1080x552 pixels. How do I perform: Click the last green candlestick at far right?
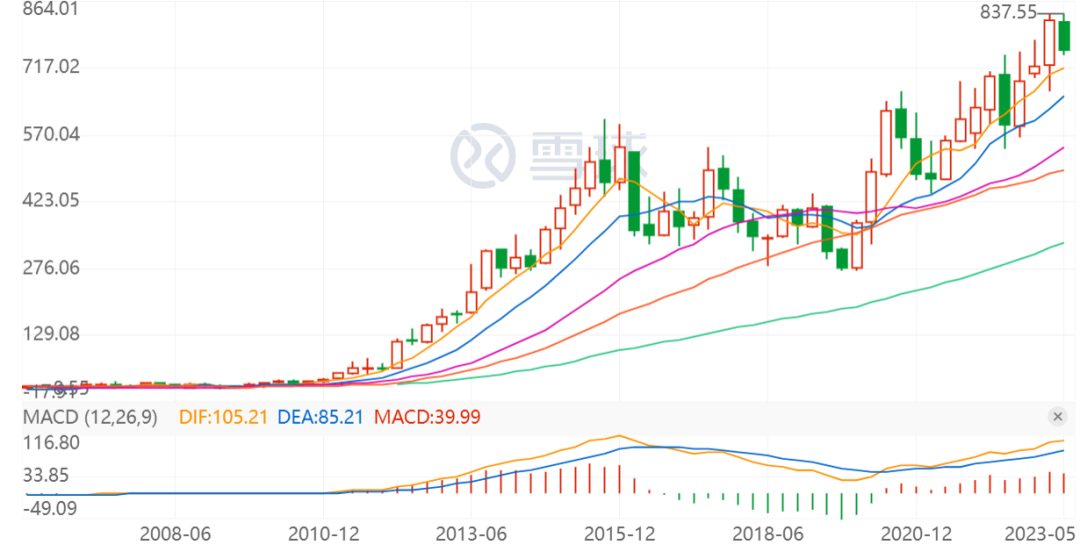click(1064, 36)
